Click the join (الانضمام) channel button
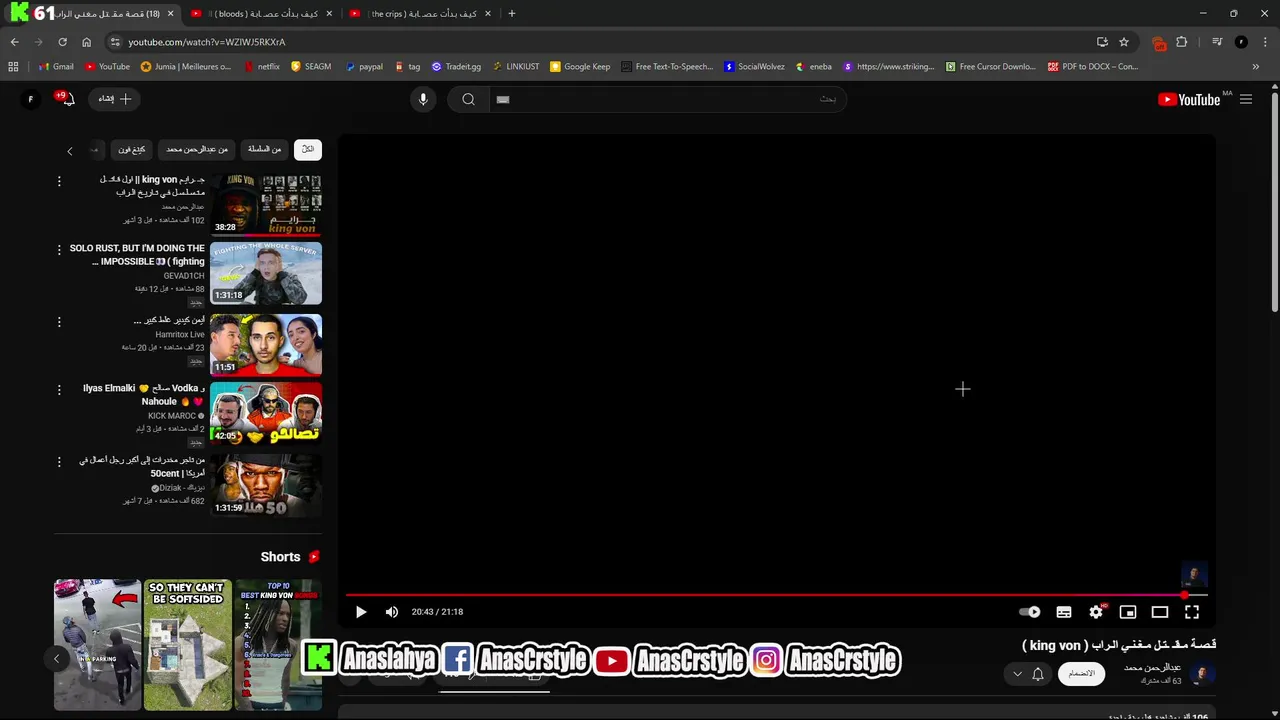This screenshot has width=1280, height=720. tap(1081, 674)
